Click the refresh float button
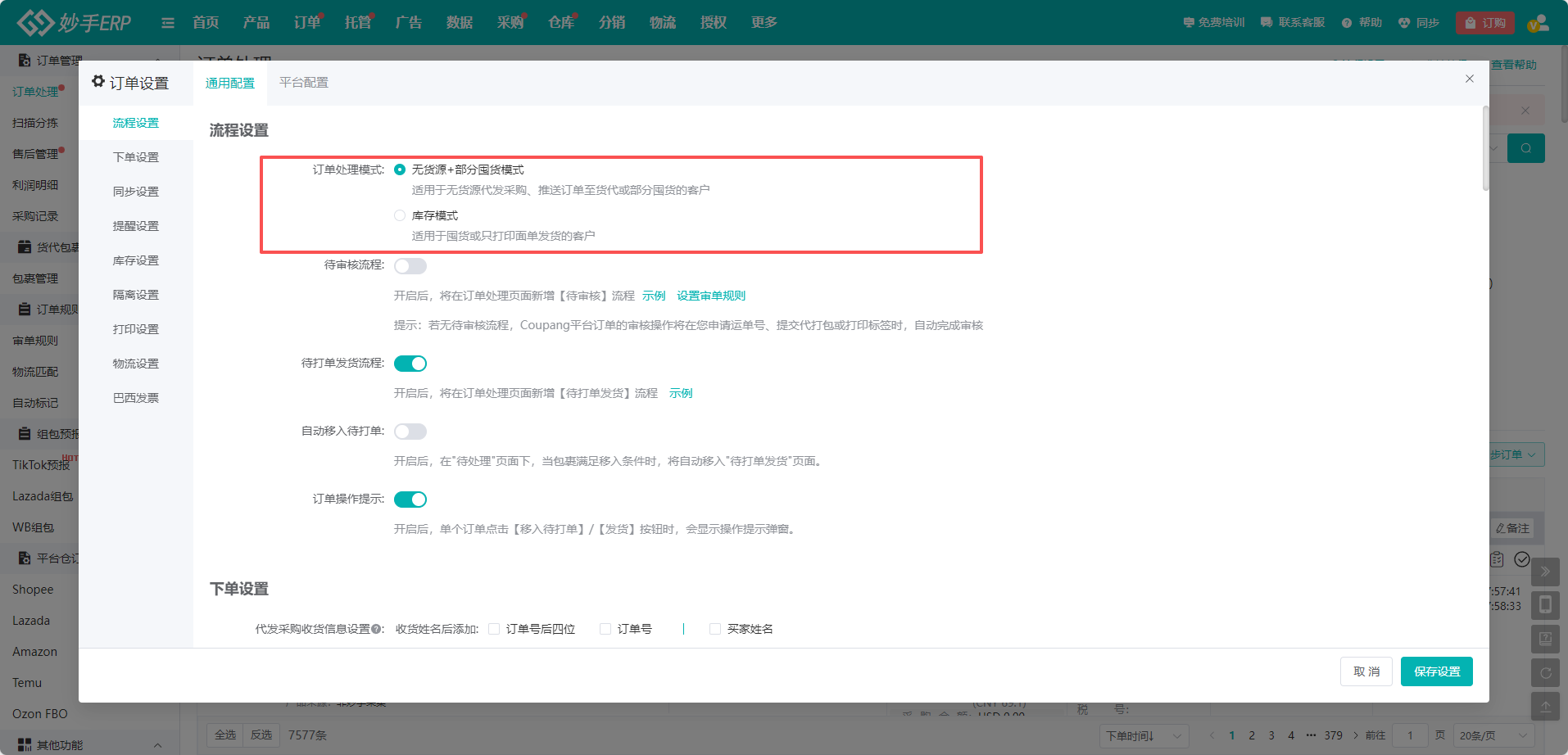This screenshot has width=1568, height=755. 1545,673
